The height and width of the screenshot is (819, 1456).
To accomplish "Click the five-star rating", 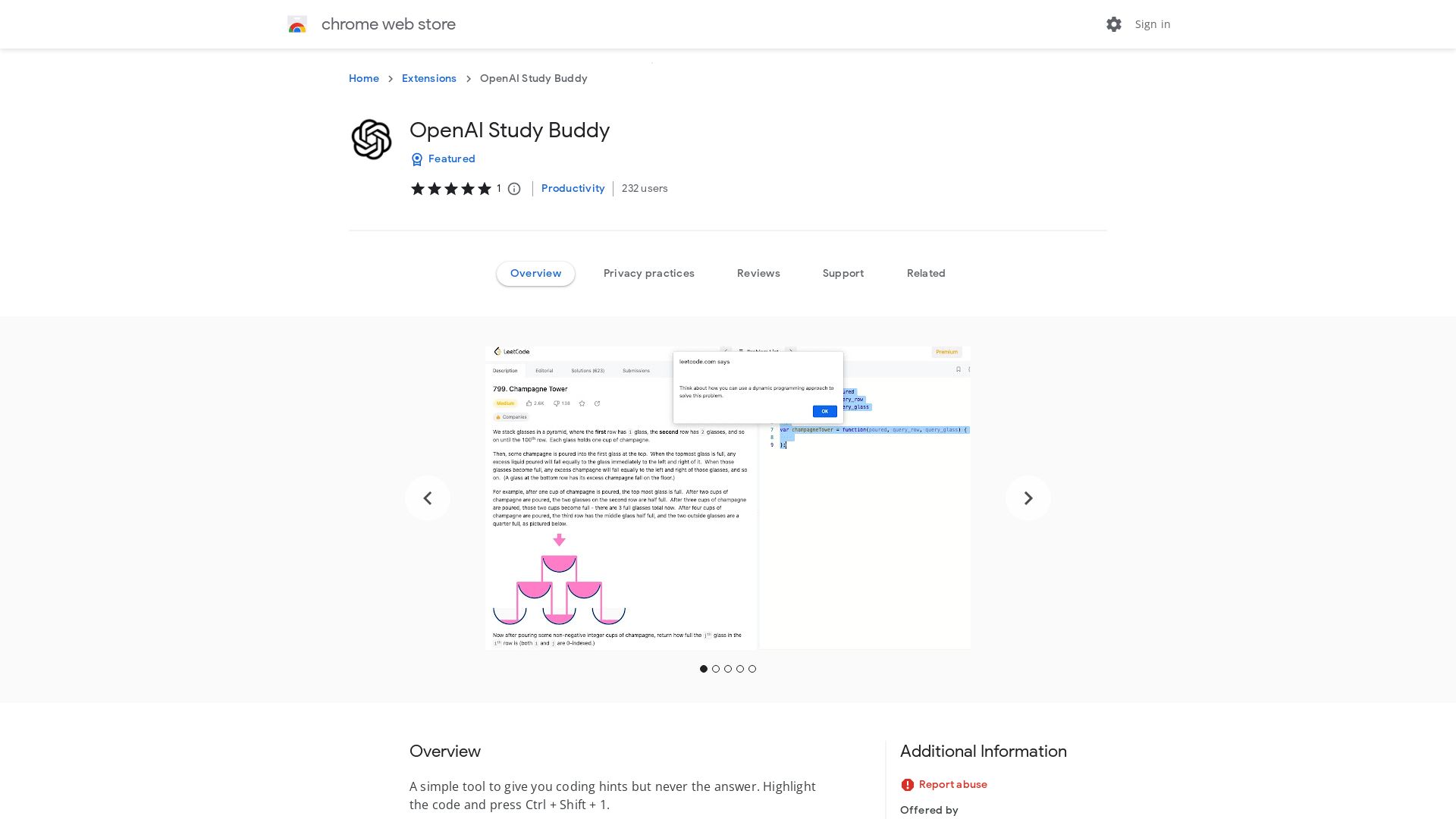I will pyautogui.click(x=451, y=189).
